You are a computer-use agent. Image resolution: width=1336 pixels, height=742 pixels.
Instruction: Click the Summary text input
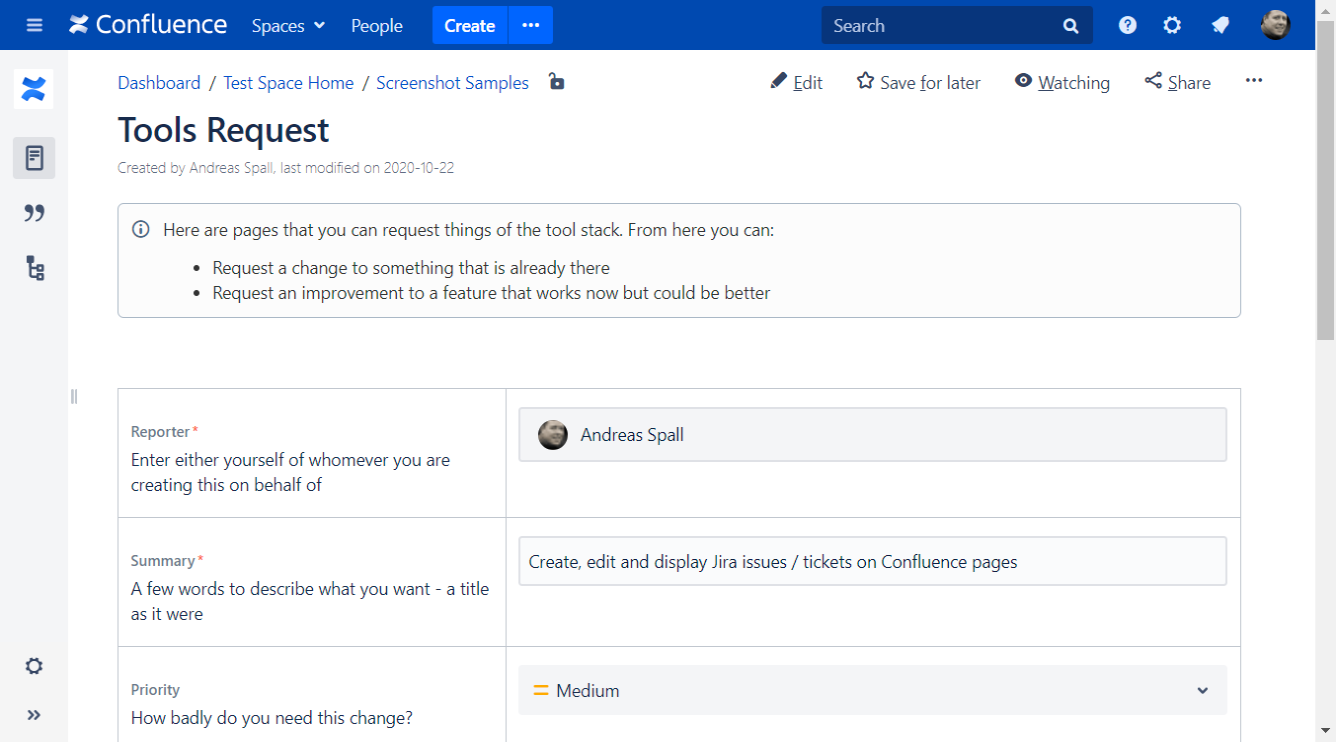coord(872,561)
